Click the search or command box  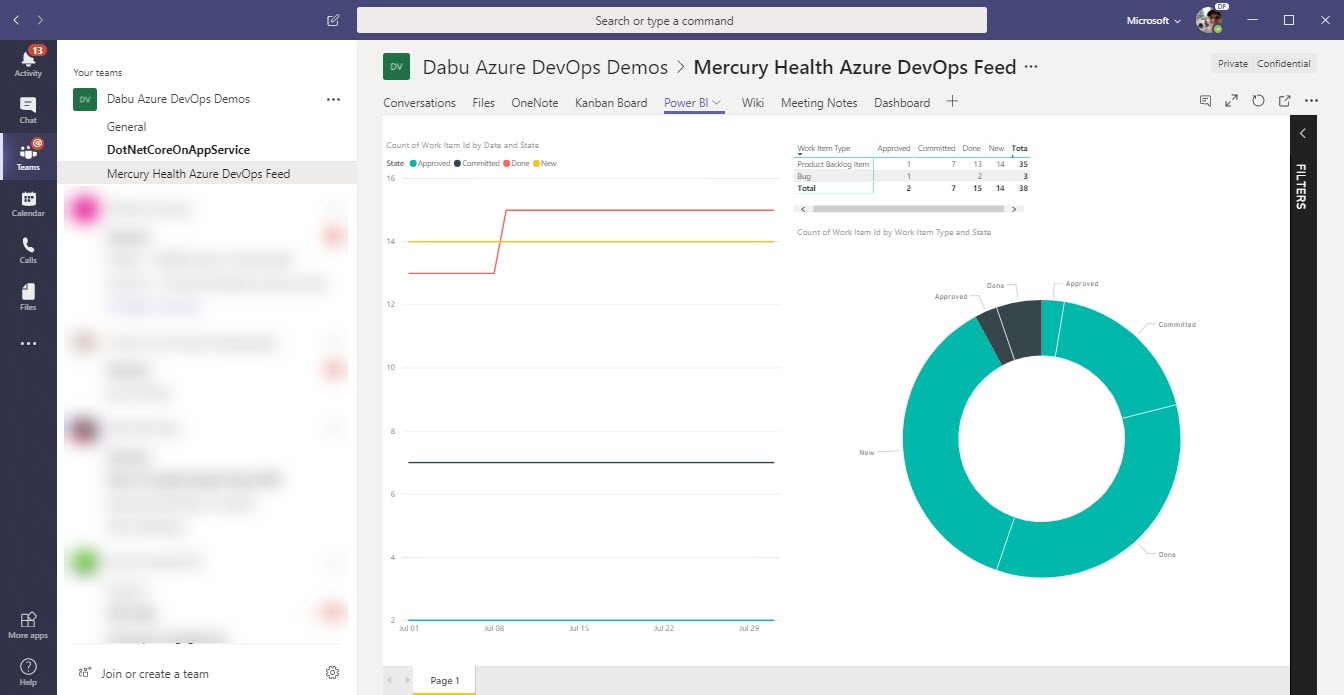[x=671, y=20]
